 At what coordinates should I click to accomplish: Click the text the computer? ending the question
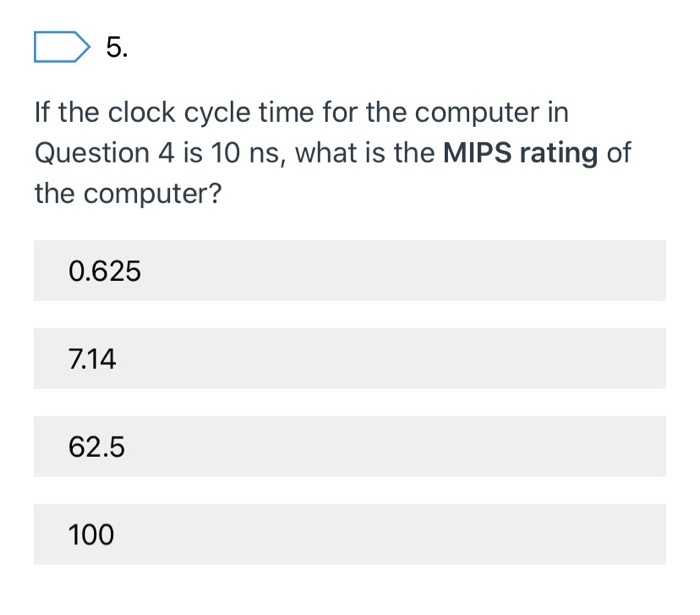click(x=128, y=194)
